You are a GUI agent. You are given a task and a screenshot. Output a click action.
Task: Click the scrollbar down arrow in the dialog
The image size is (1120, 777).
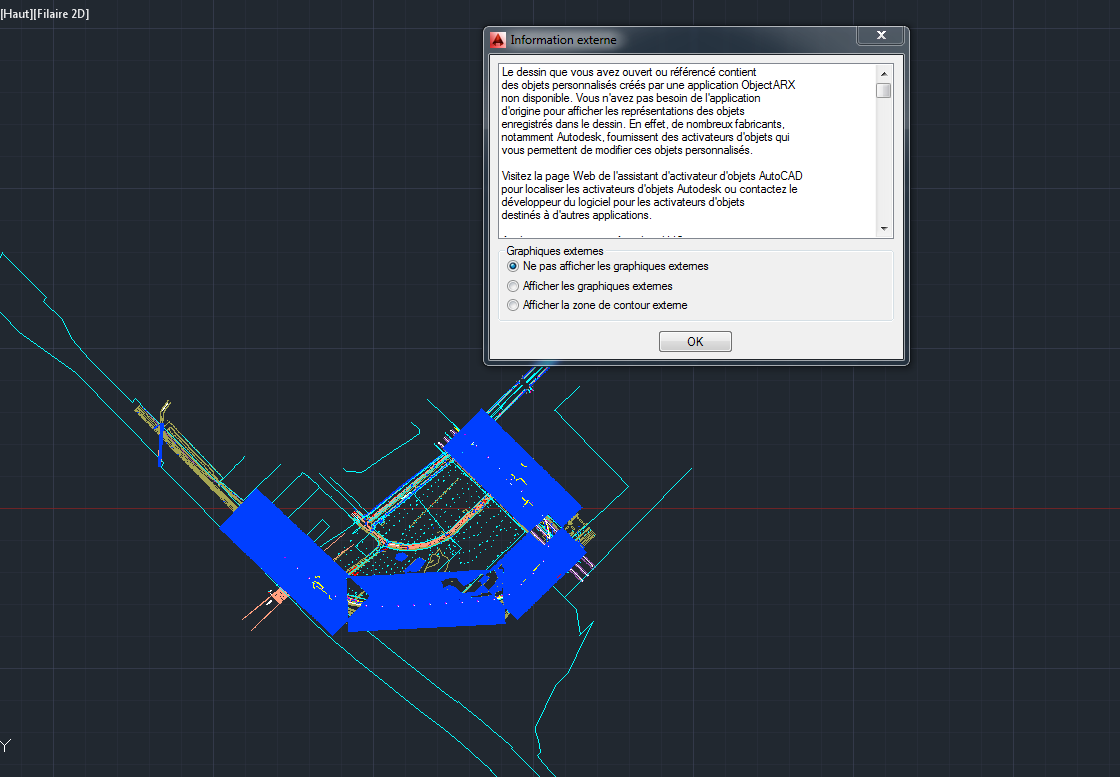(883, 228)
